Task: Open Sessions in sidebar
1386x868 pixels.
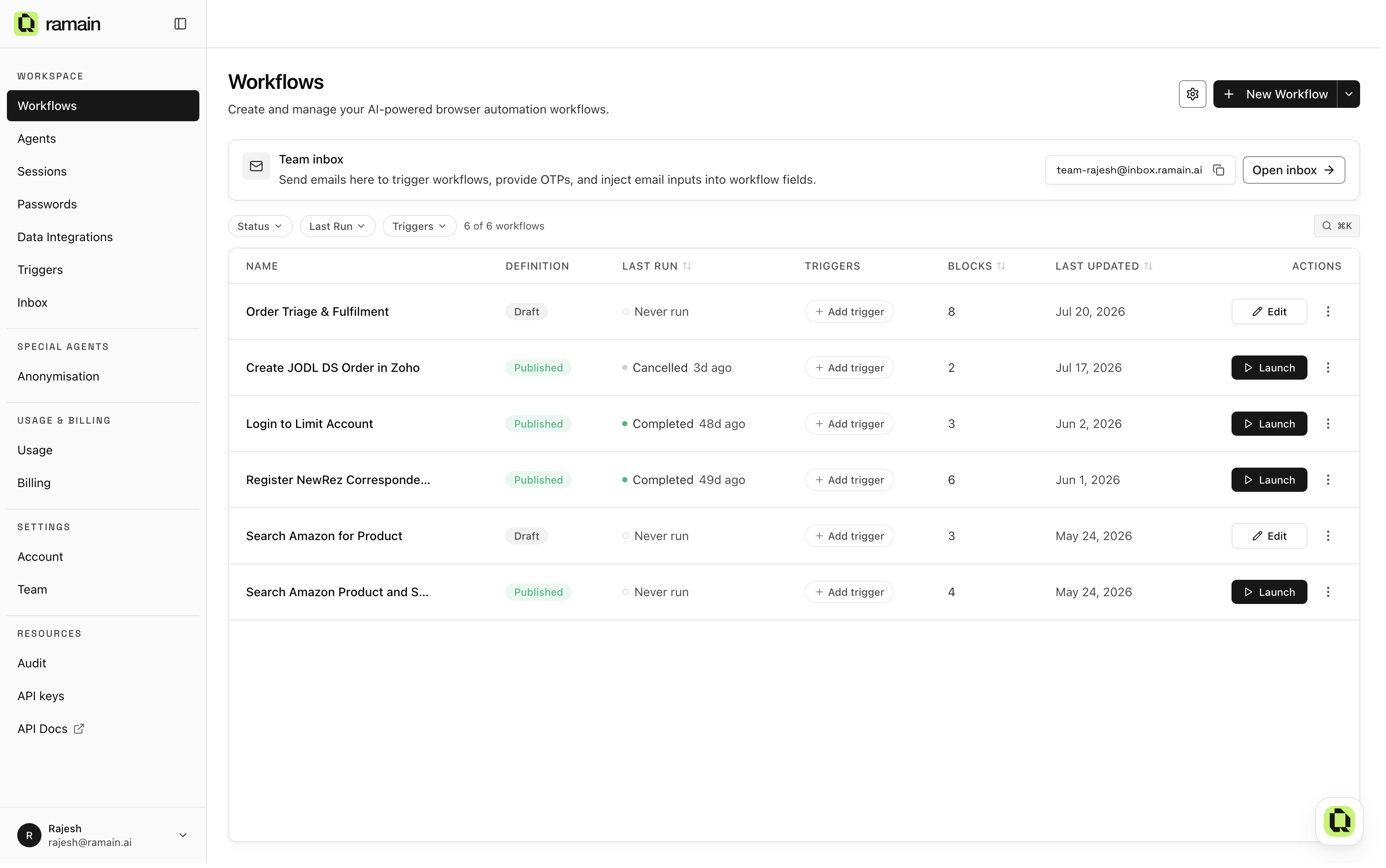Action: (x=104, y=172)
